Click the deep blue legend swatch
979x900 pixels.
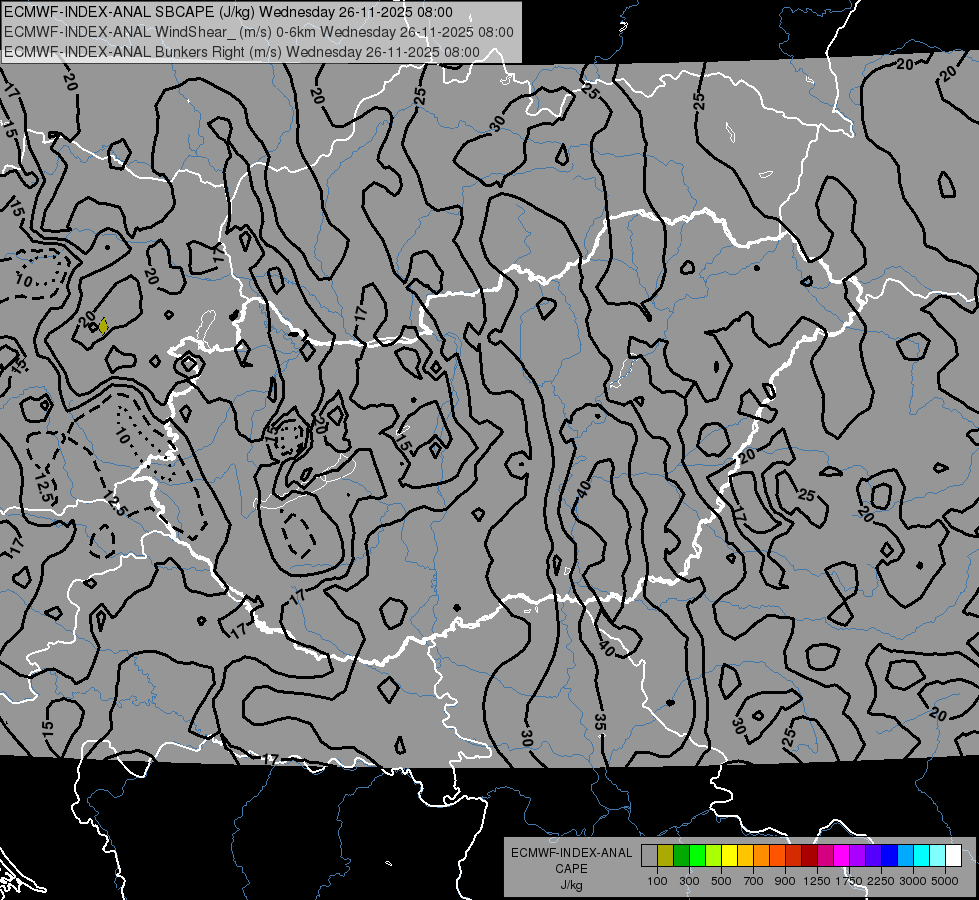pos(890,856)
